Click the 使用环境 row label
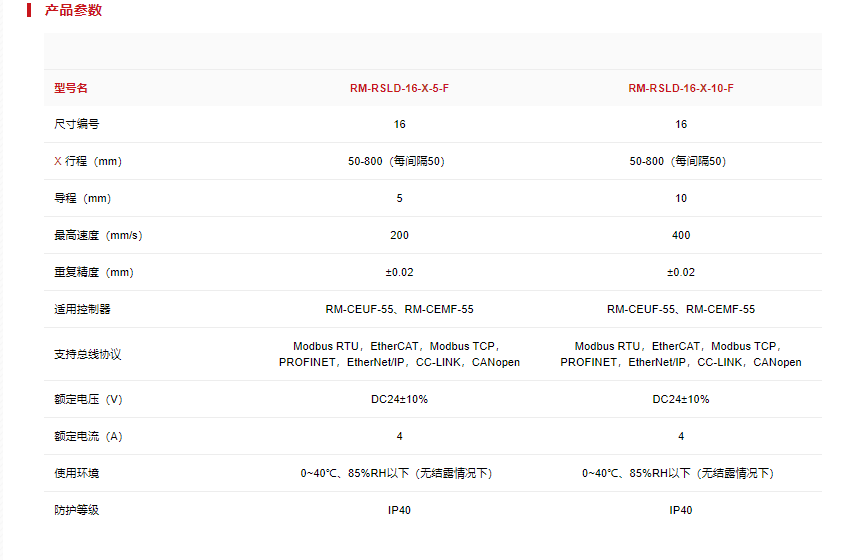Image resolution: width=867 pixels, height=560 pixels. point(76,474)
